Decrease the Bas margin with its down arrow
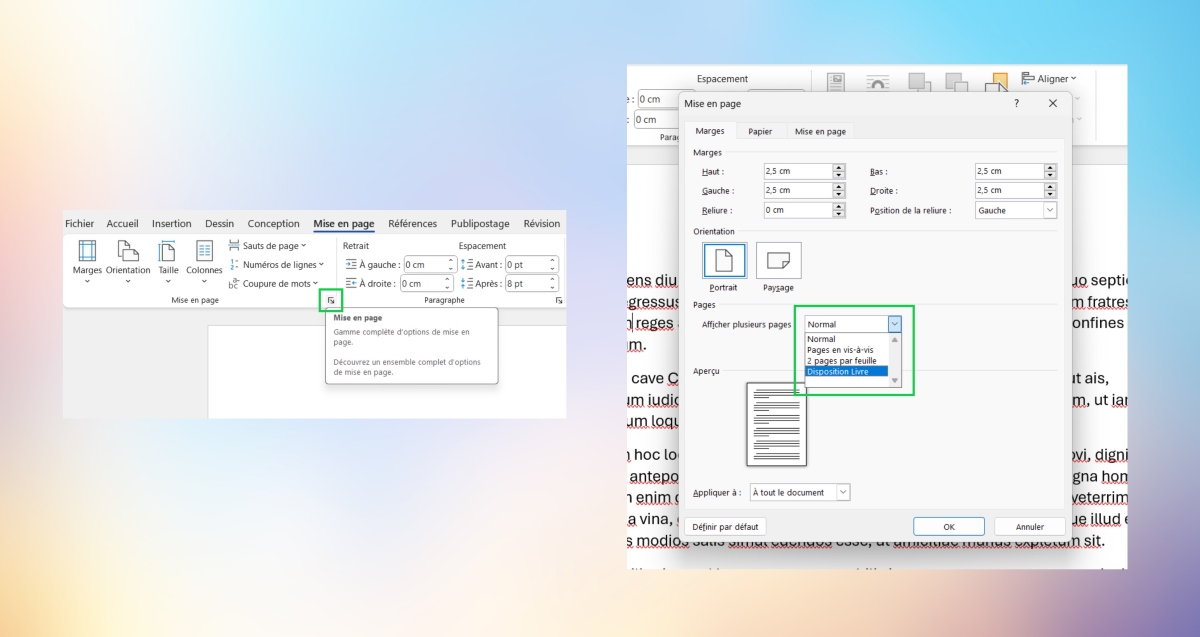This screenshot has height=637, width=1200. 1050,175
